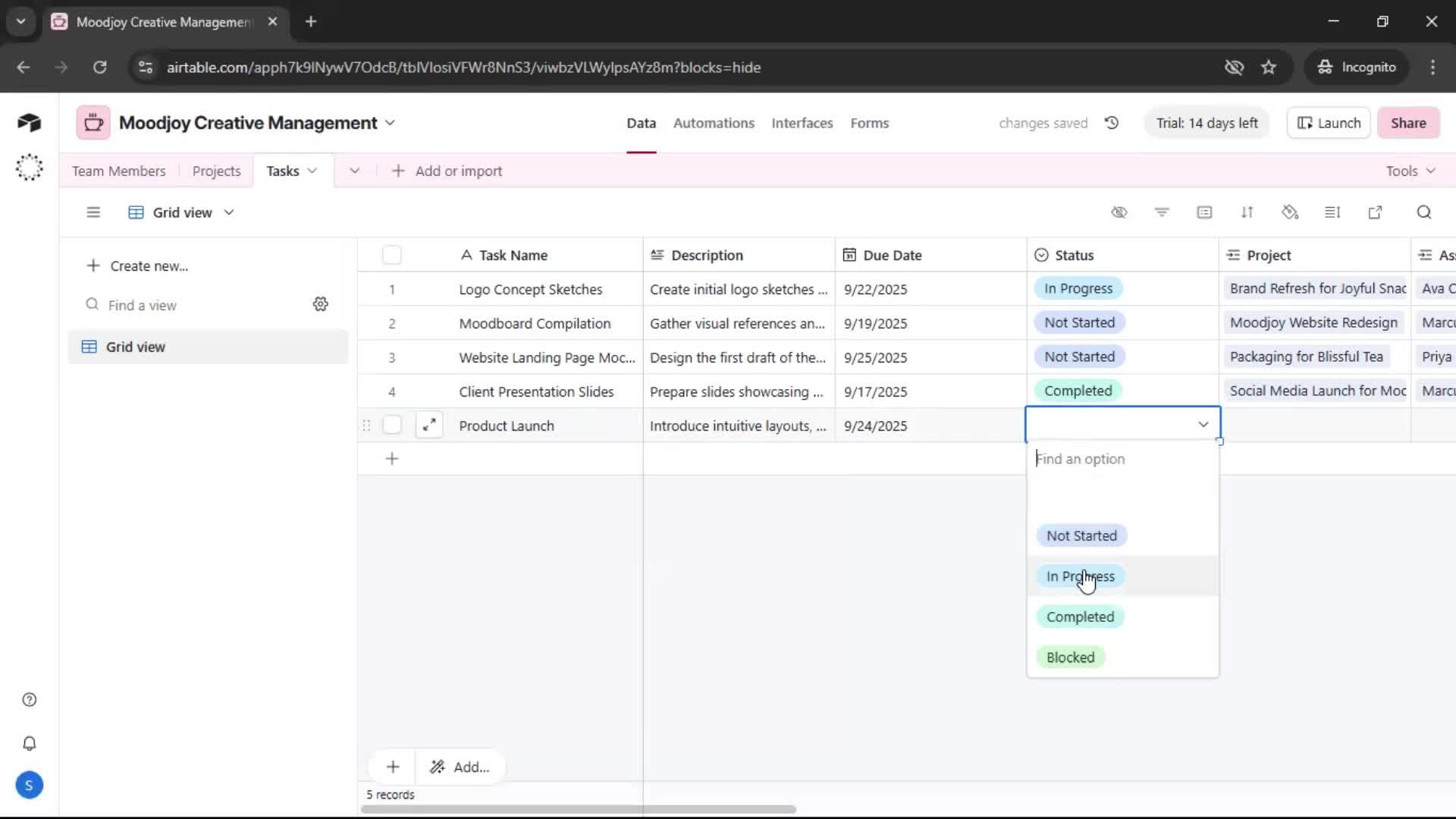
Task: Toggle the view sidebar hamburger icon
Action: tap(93, 212)
